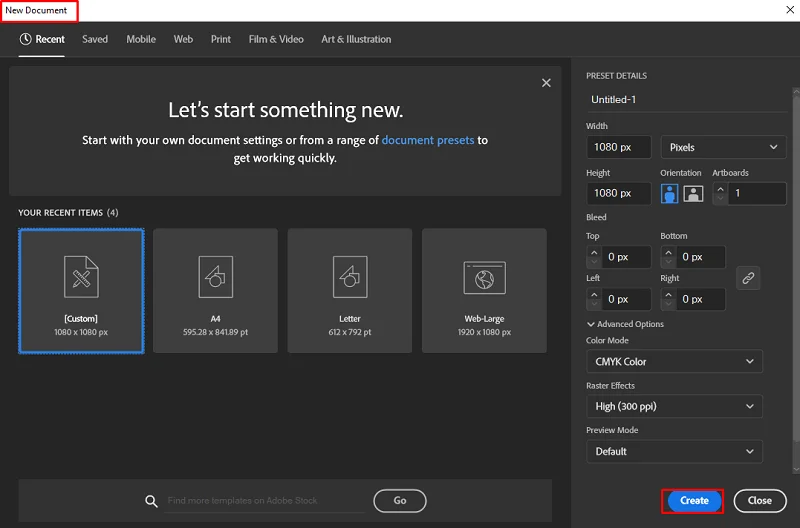The width and height of the screenshot is (800, 528).
Task: Decrease Left bleed with down arrow
Action: click(x=594, y=304)
